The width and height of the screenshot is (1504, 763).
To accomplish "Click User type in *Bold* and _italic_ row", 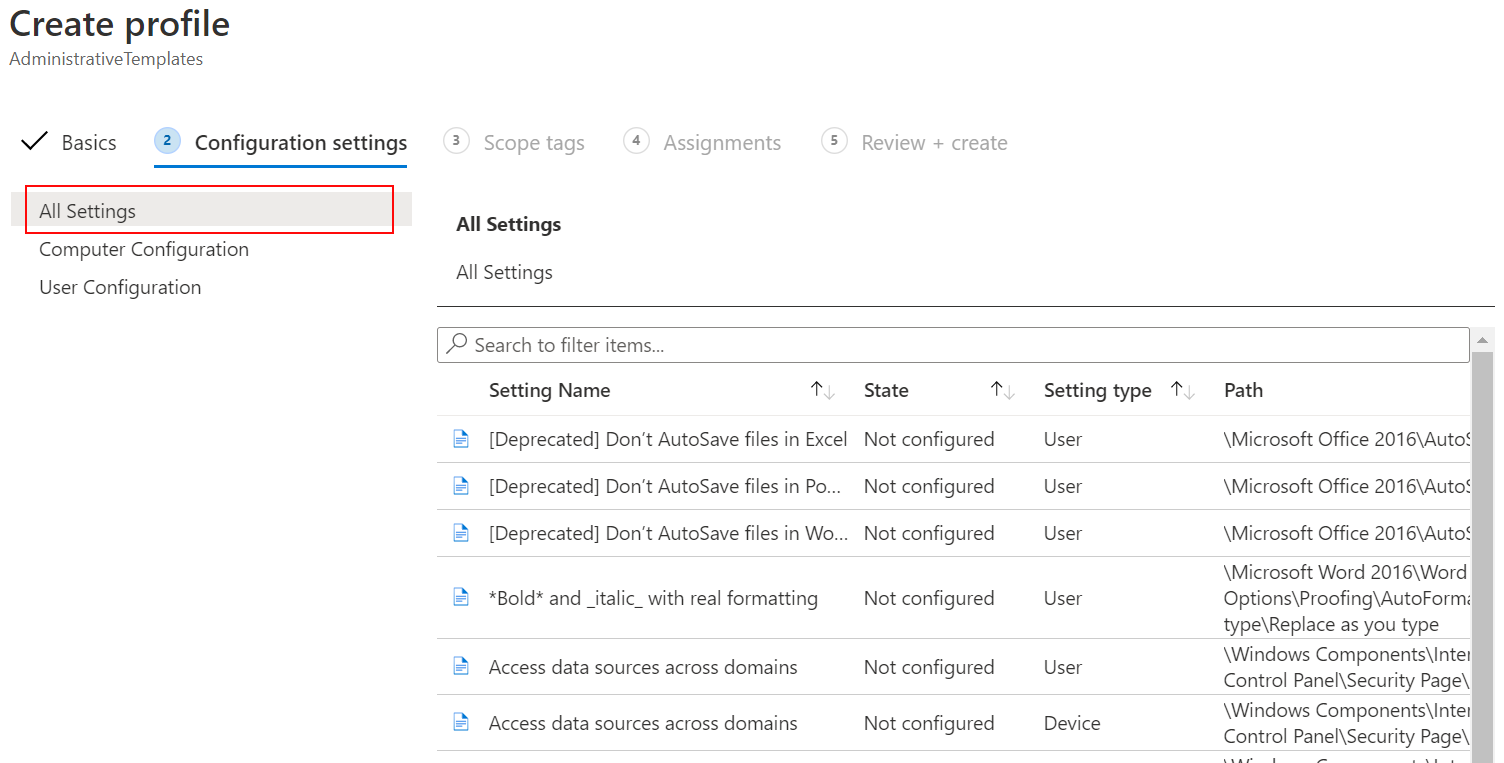I will tap(1063, 598).
